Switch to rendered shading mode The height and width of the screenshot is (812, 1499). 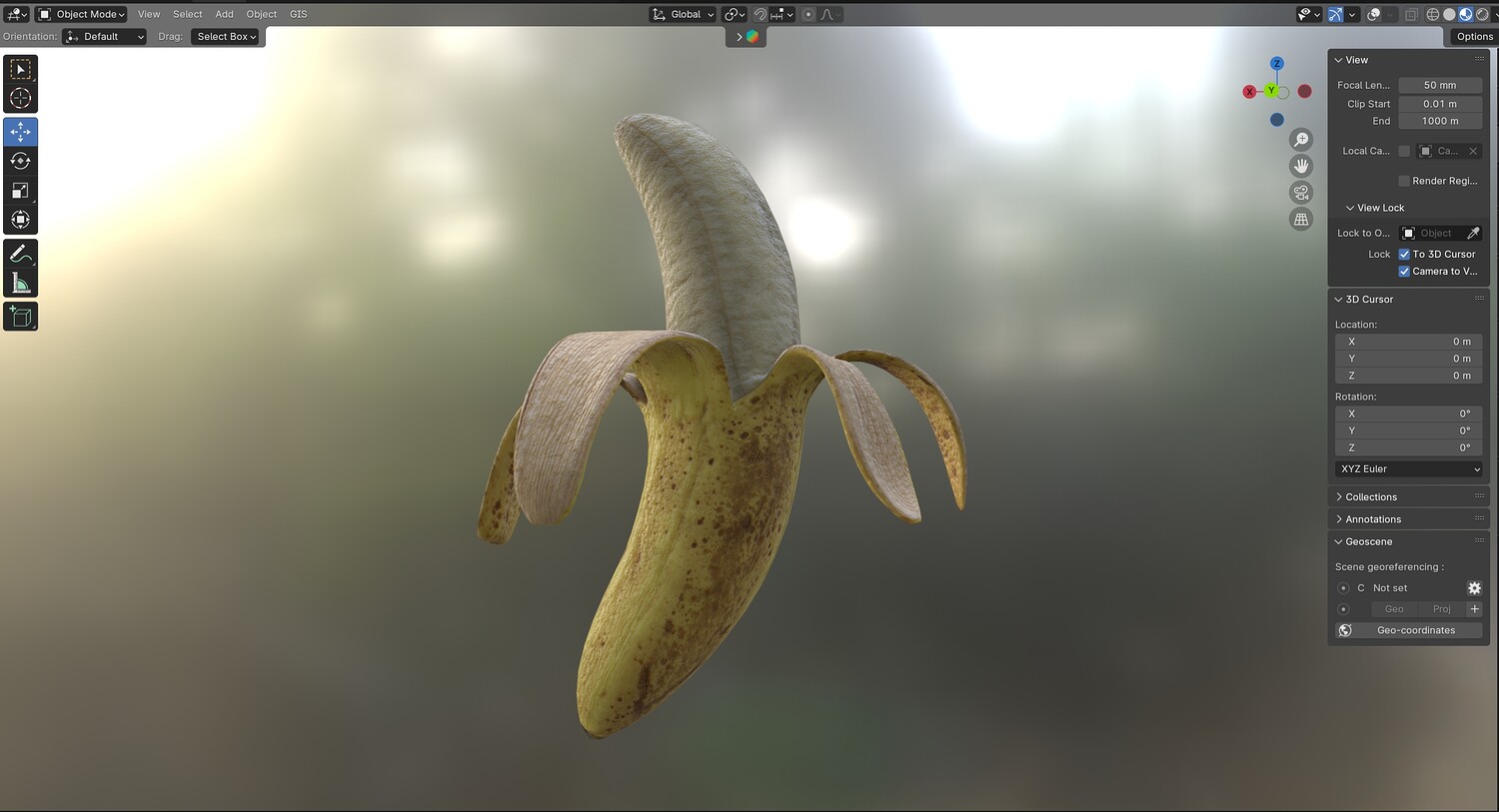(1482, 14)
